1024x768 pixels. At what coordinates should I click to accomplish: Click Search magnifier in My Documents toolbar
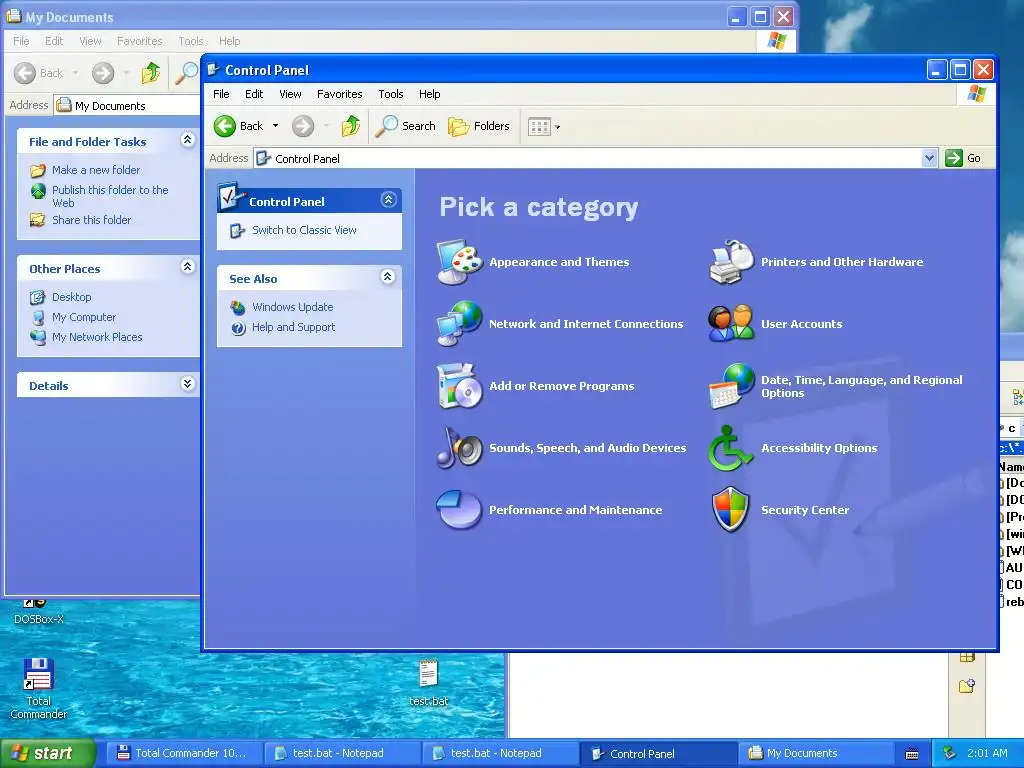coord(186,72)
